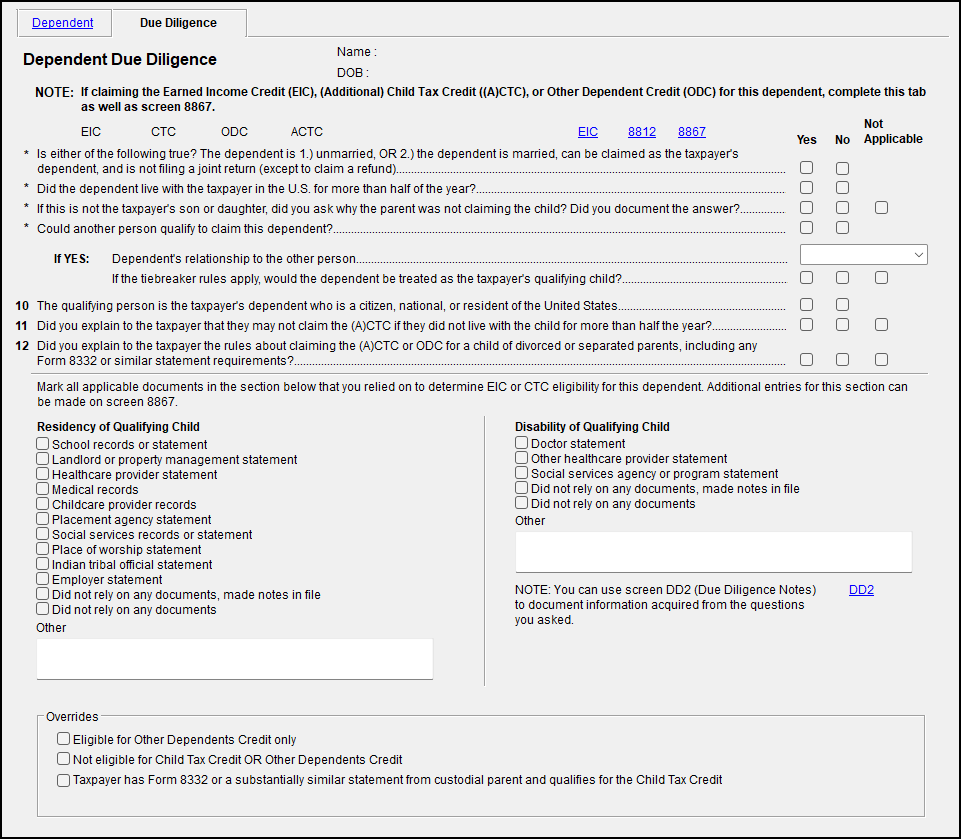Check Yes for line 10 citizen or resident

[807, 305]
